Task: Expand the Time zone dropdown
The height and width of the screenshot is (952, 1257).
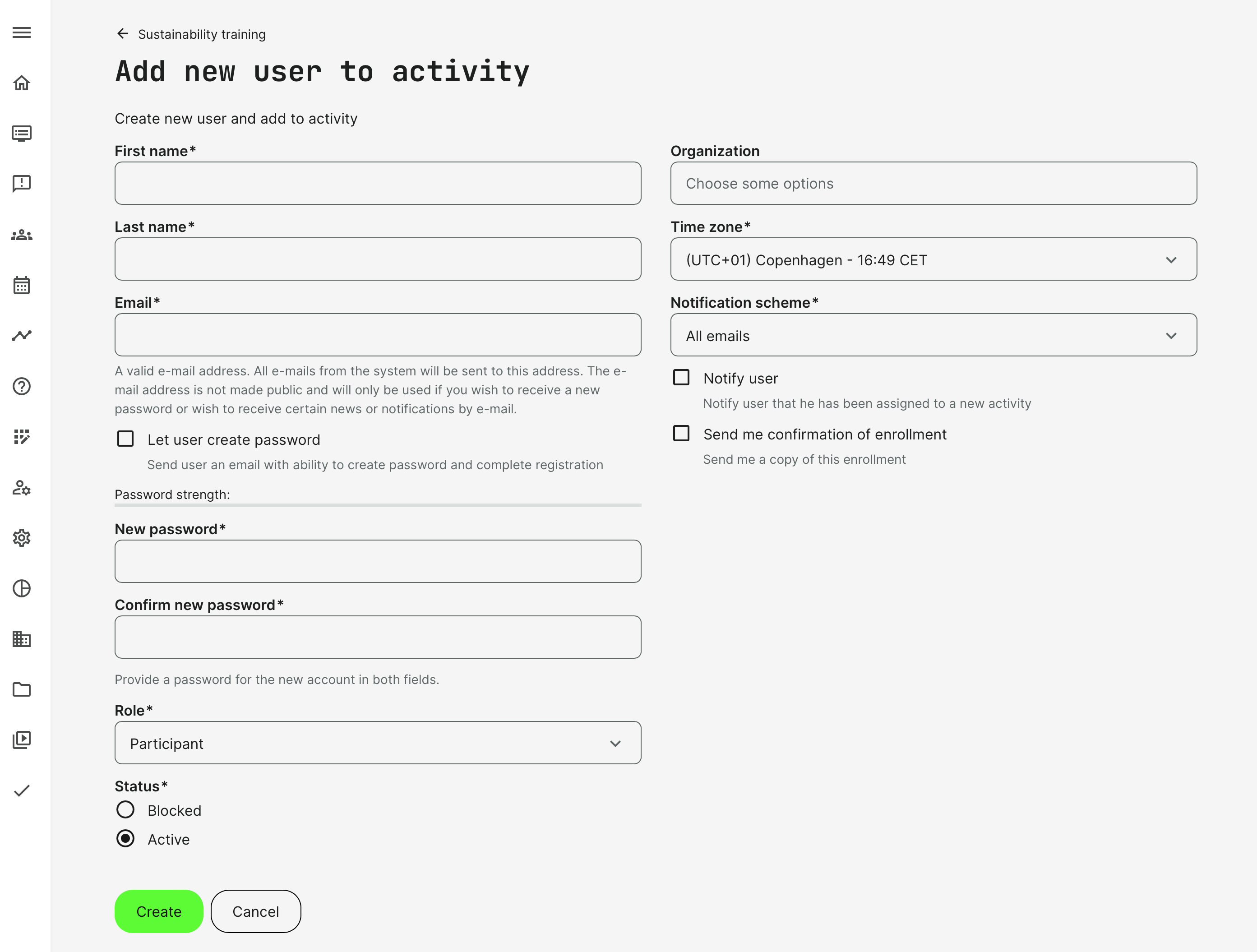Action: click(x=933, y=259)
